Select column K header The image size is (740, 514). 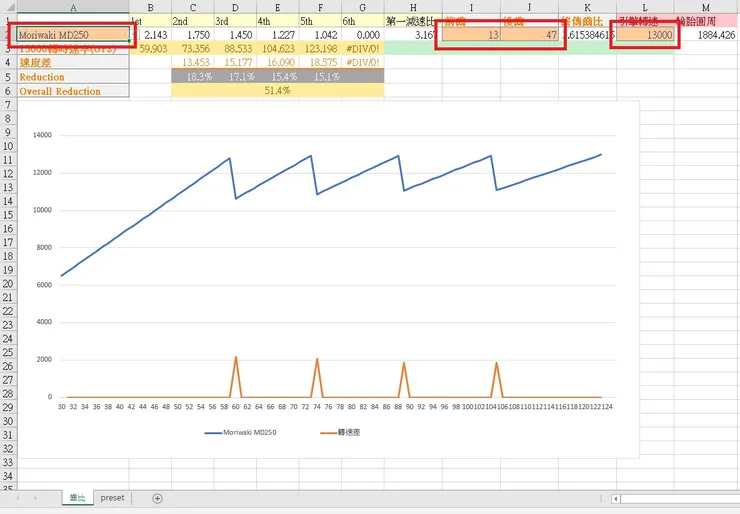pos(587,7)
